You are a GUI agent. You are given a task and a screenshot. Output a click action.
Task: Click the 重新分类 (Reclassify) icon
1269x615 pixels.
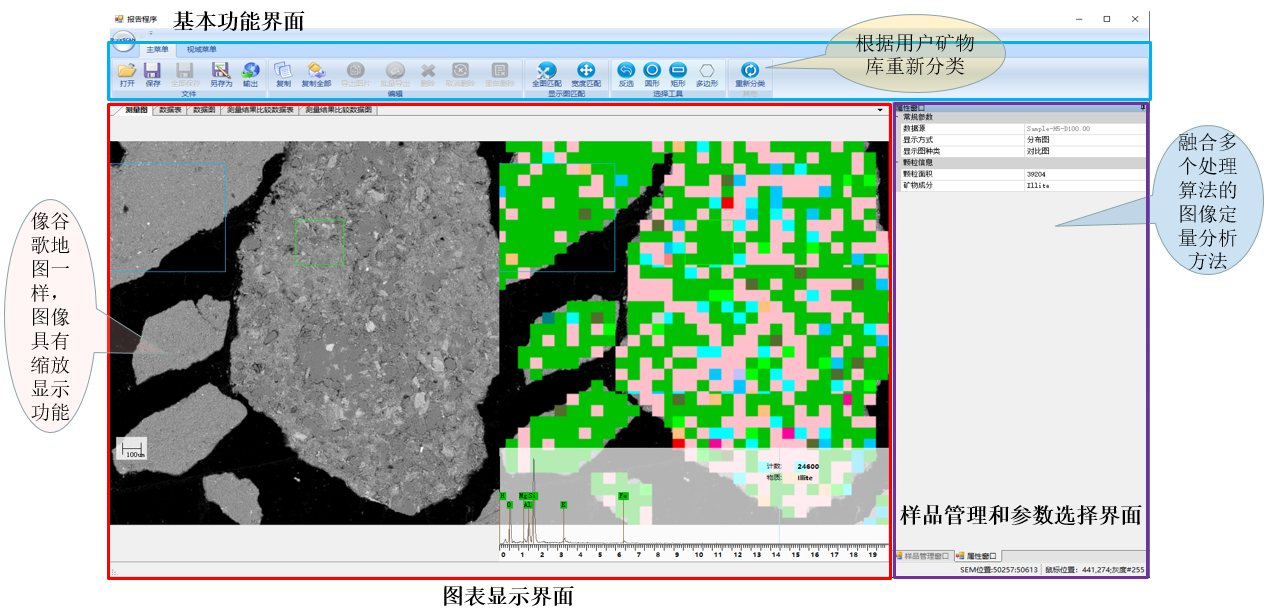pyautogui.click(x=749, y=71)
